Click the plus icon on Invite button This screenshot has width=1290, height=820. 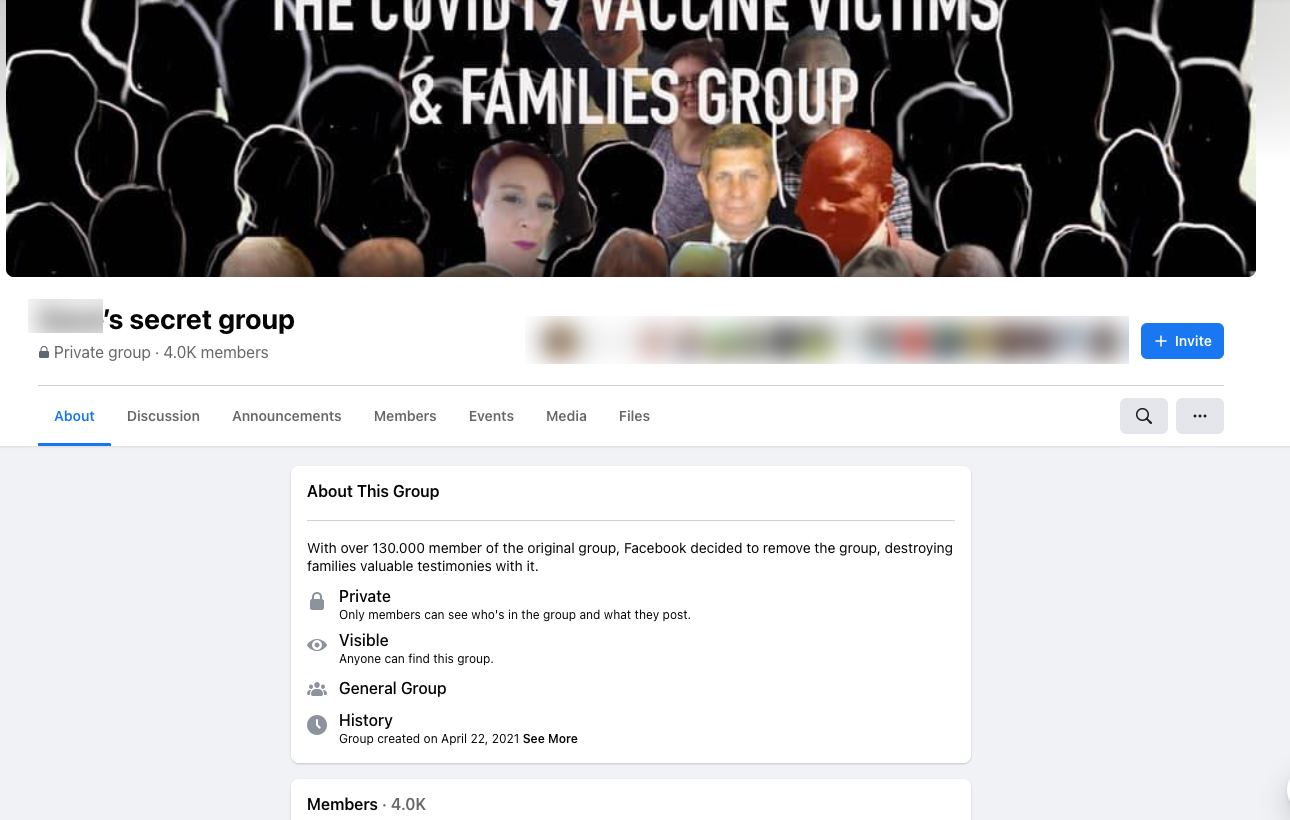coord(1161,341)
